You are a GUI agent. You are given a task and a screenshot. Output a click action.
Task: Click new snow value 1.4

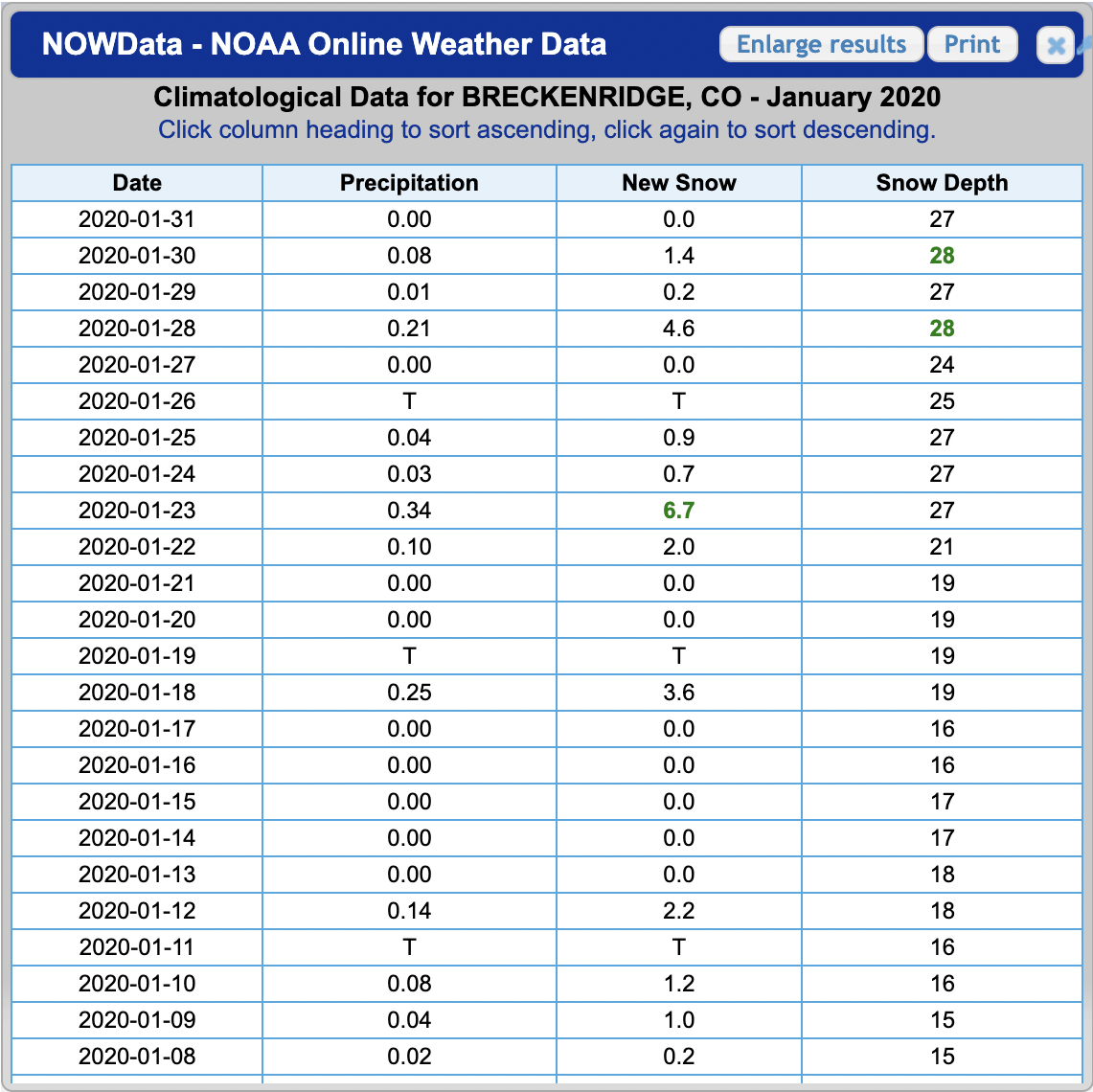coord(679,256)
